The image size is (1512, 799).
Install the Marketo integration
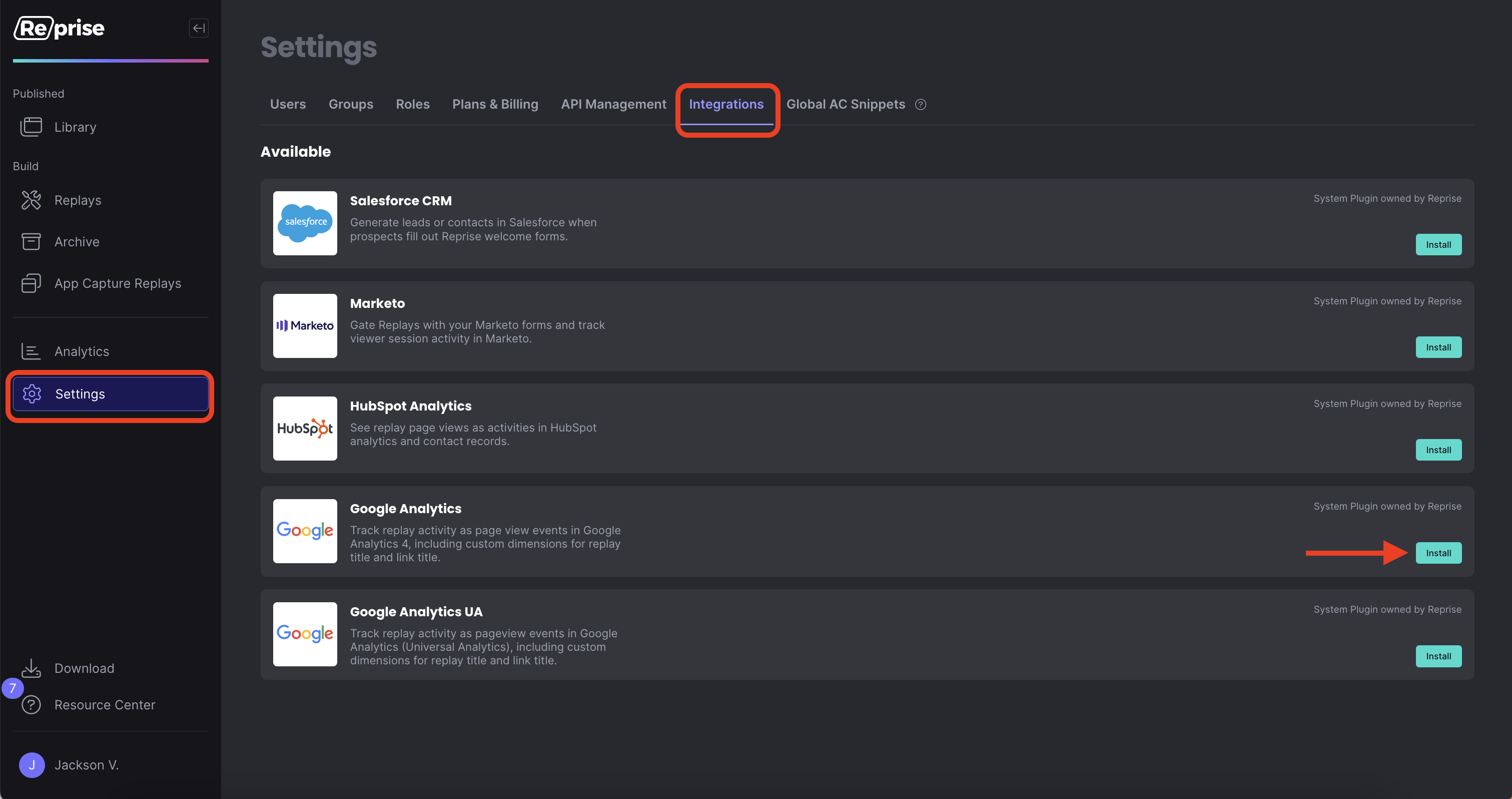(x=1438, y=347)
